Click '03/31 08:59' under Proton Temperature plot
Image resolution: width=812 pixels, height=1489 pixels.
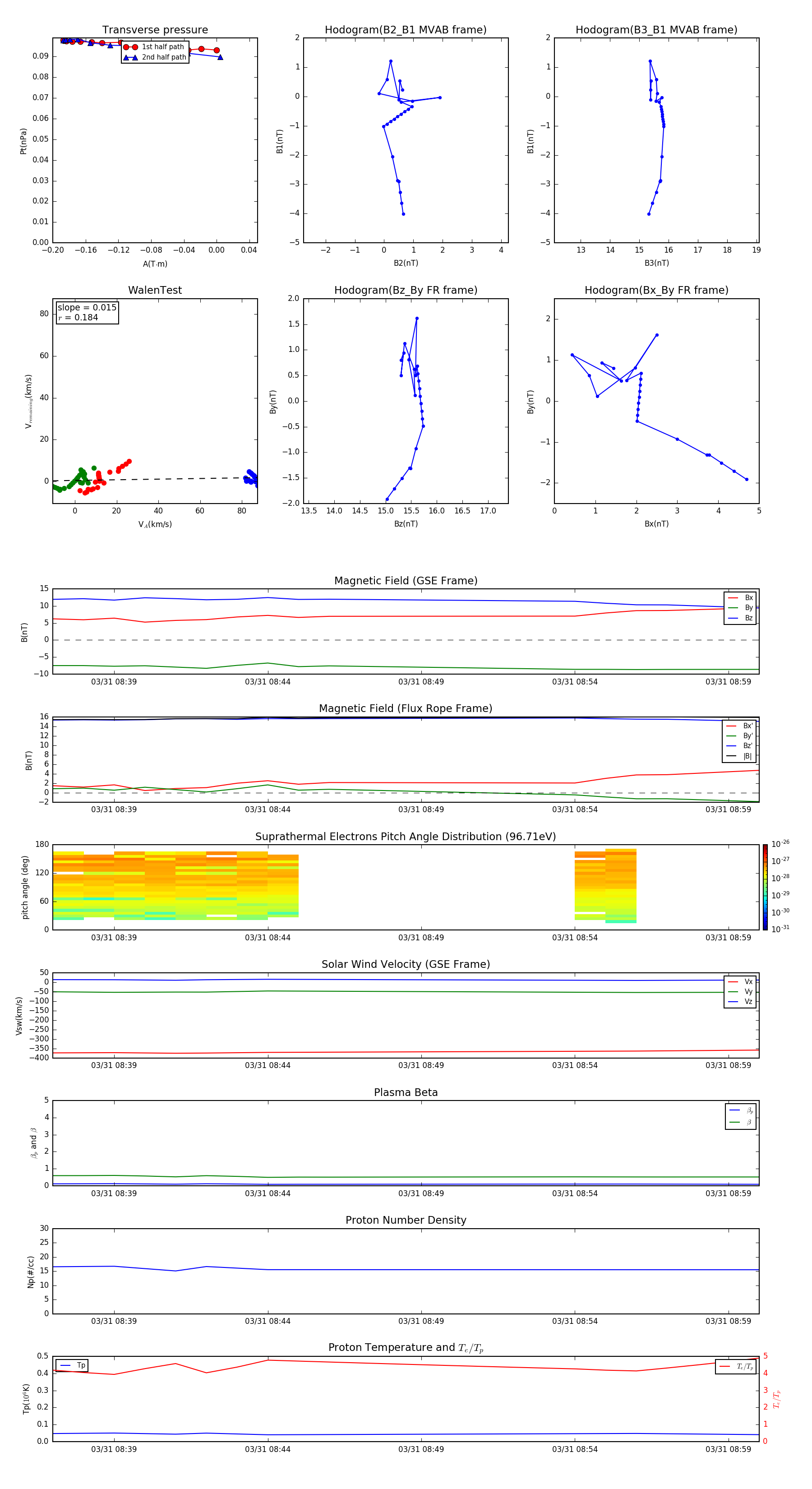point(728,1449)
